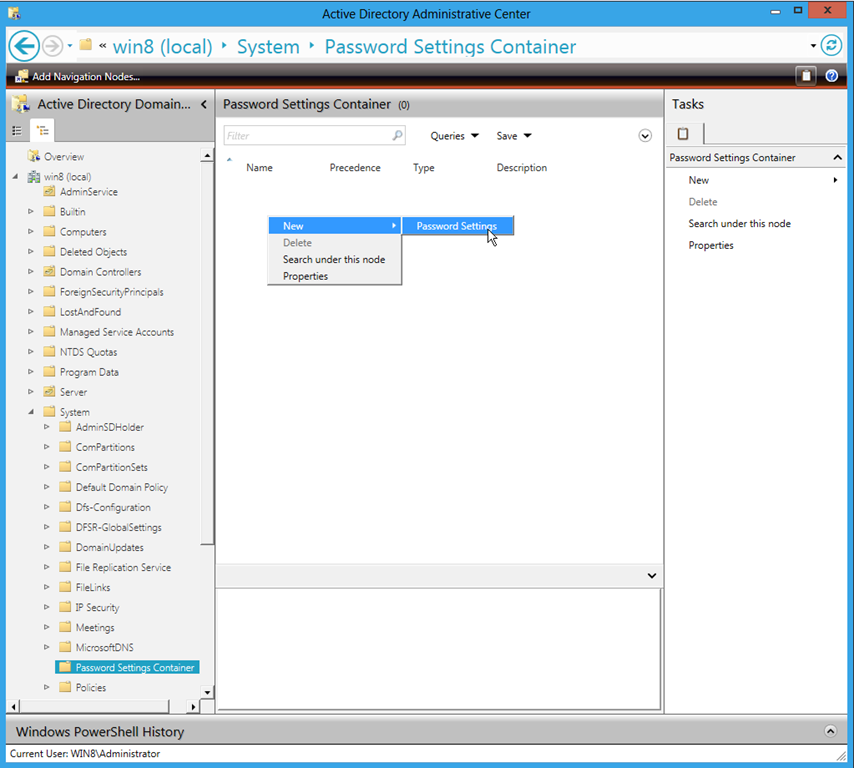Screen dimensions: 854x768
Task: Select Properties in the context menu
Action: (334, 276)
